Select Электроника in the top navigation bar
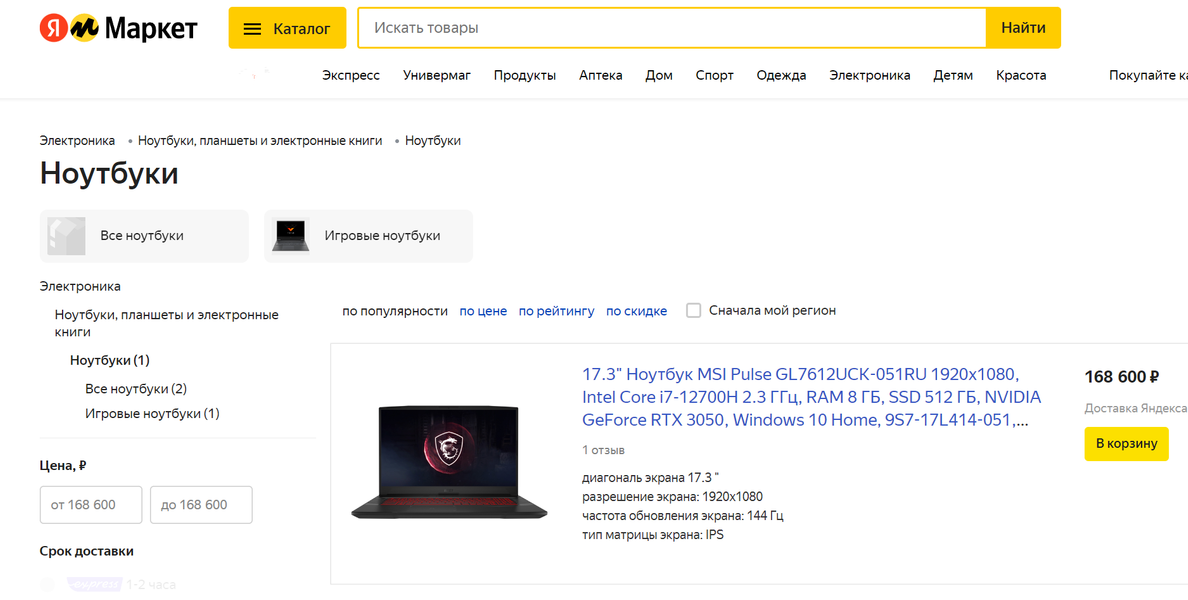 click(x=869, y=75)
